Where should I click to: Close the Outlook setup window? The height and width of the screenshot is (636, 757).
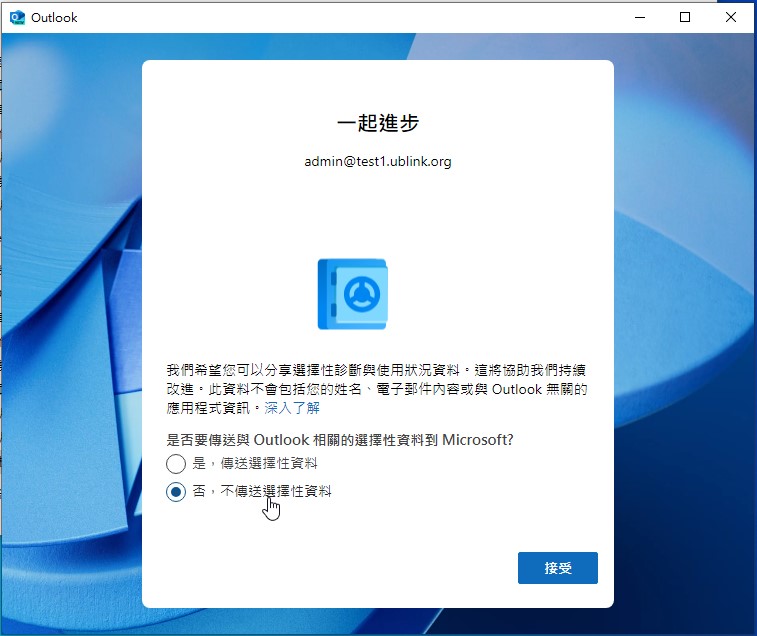tap(731, 17)
